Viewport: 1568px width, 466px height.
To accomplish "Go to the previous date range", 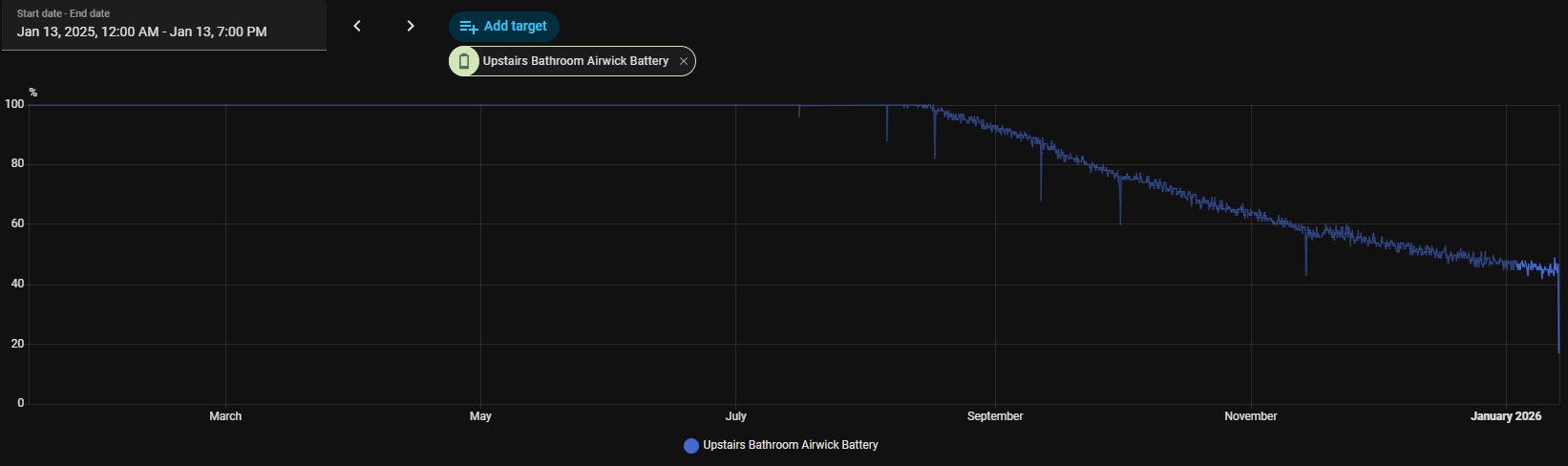I will click(357, 26).
